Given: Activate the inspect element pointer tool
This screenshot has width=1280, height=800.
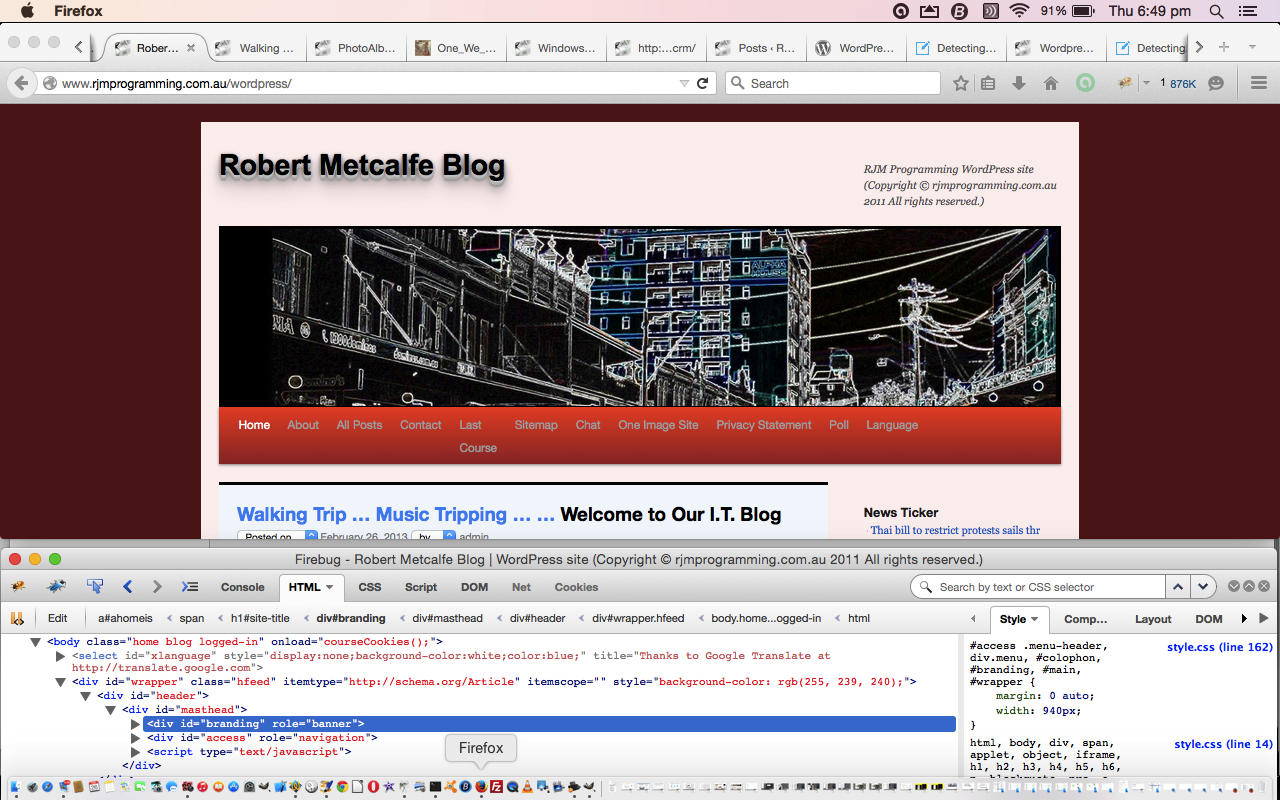Looking at the screenshot, I should coord(95,587).
